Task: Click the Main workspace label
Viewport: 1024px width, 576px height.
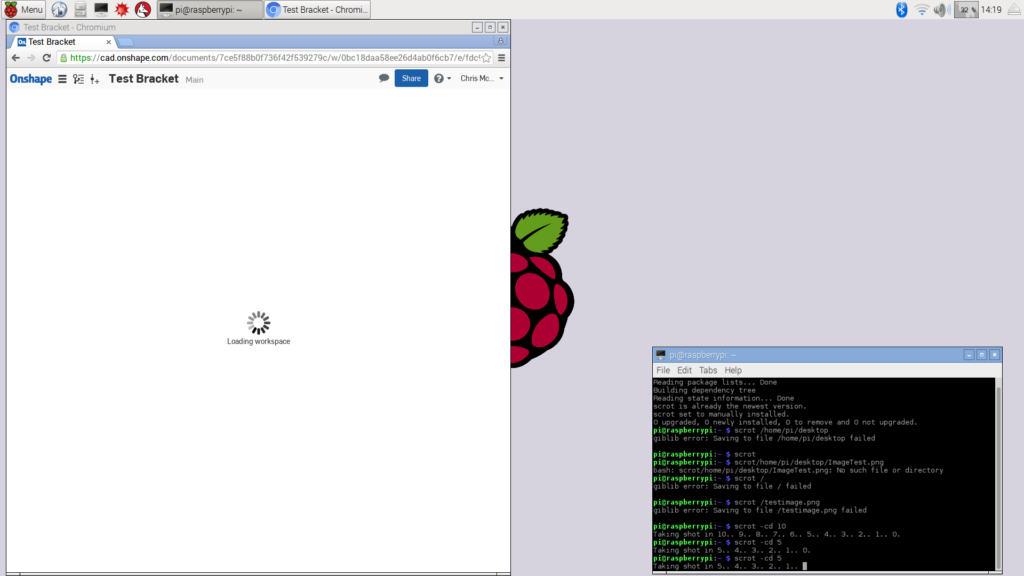Action: [195, 80]
